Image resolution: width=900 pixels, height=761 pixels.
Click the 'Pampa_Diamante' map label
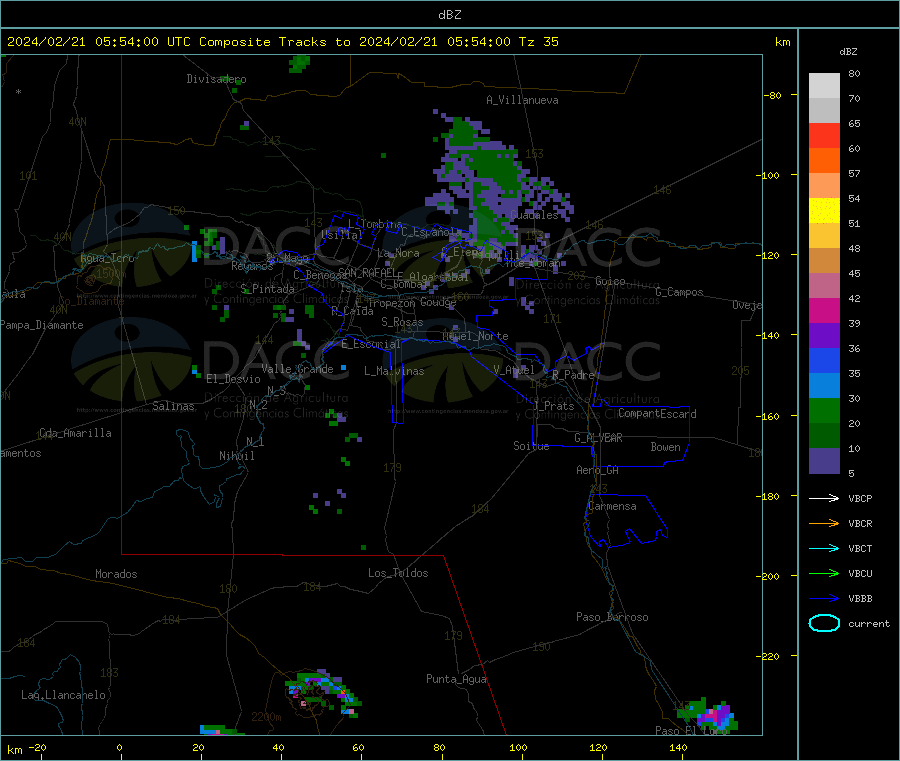(41, 325)
